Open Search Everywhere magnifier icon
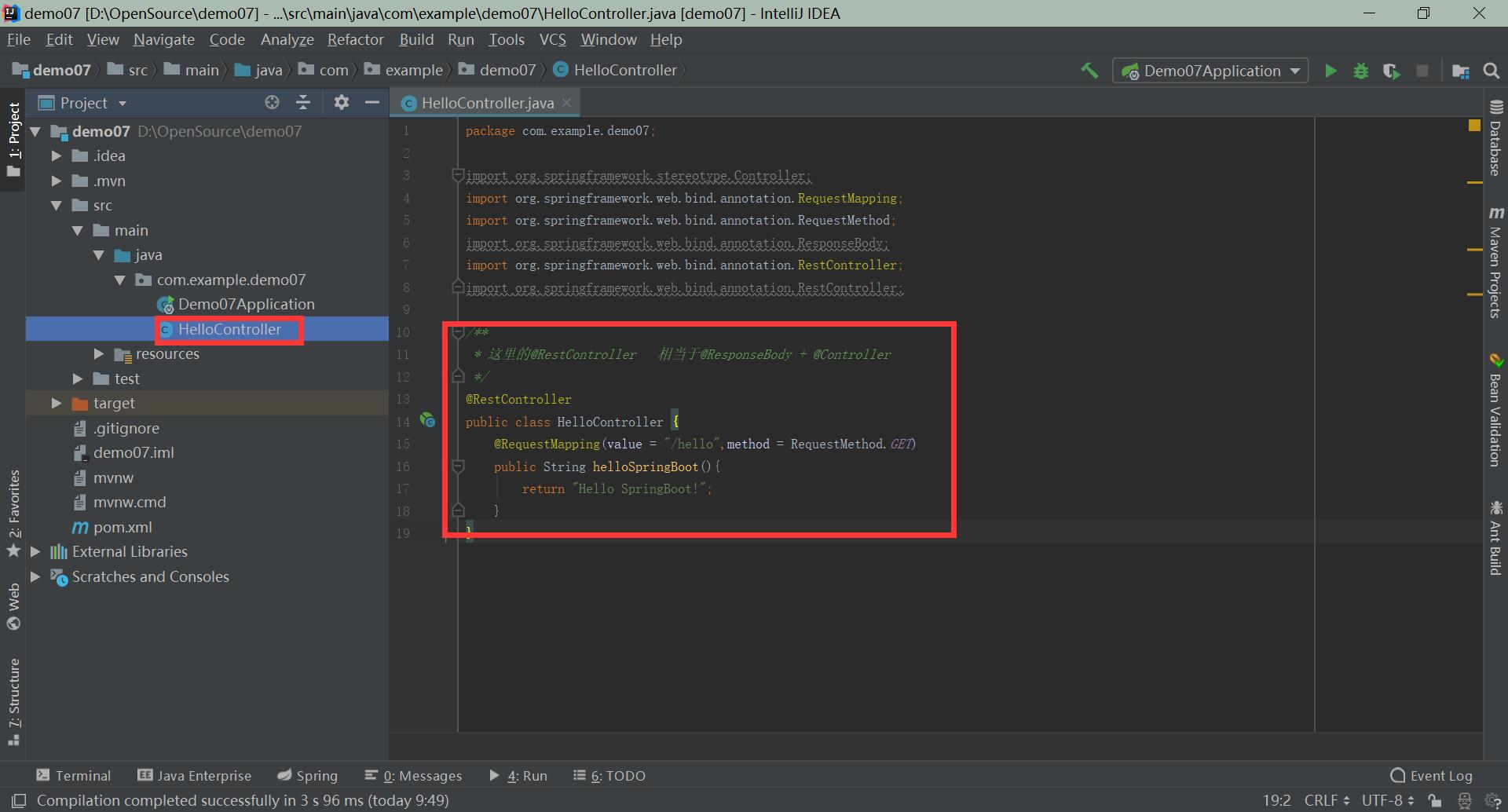The width and height of the screenshot is (1508, 812). coord(1491,70)
